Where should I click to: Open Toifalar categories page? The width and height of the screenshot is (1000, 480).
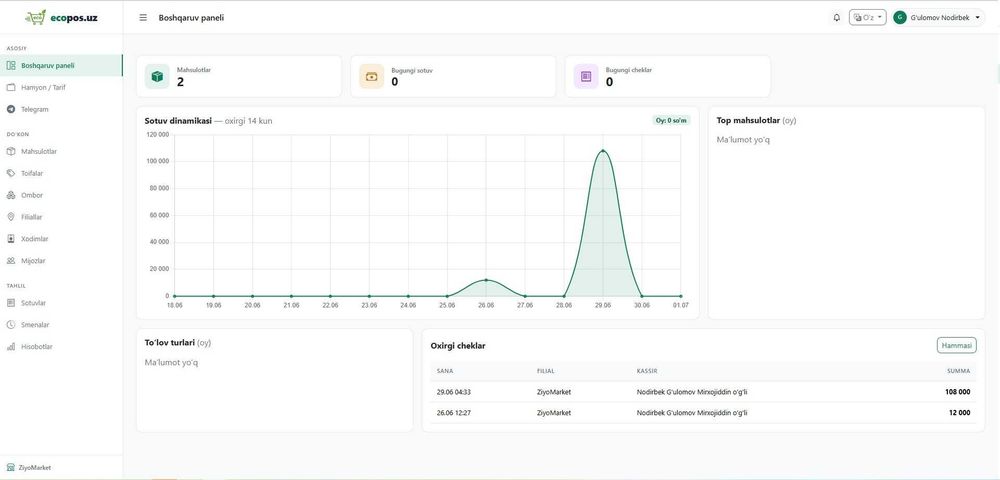(x=61, y=173)
